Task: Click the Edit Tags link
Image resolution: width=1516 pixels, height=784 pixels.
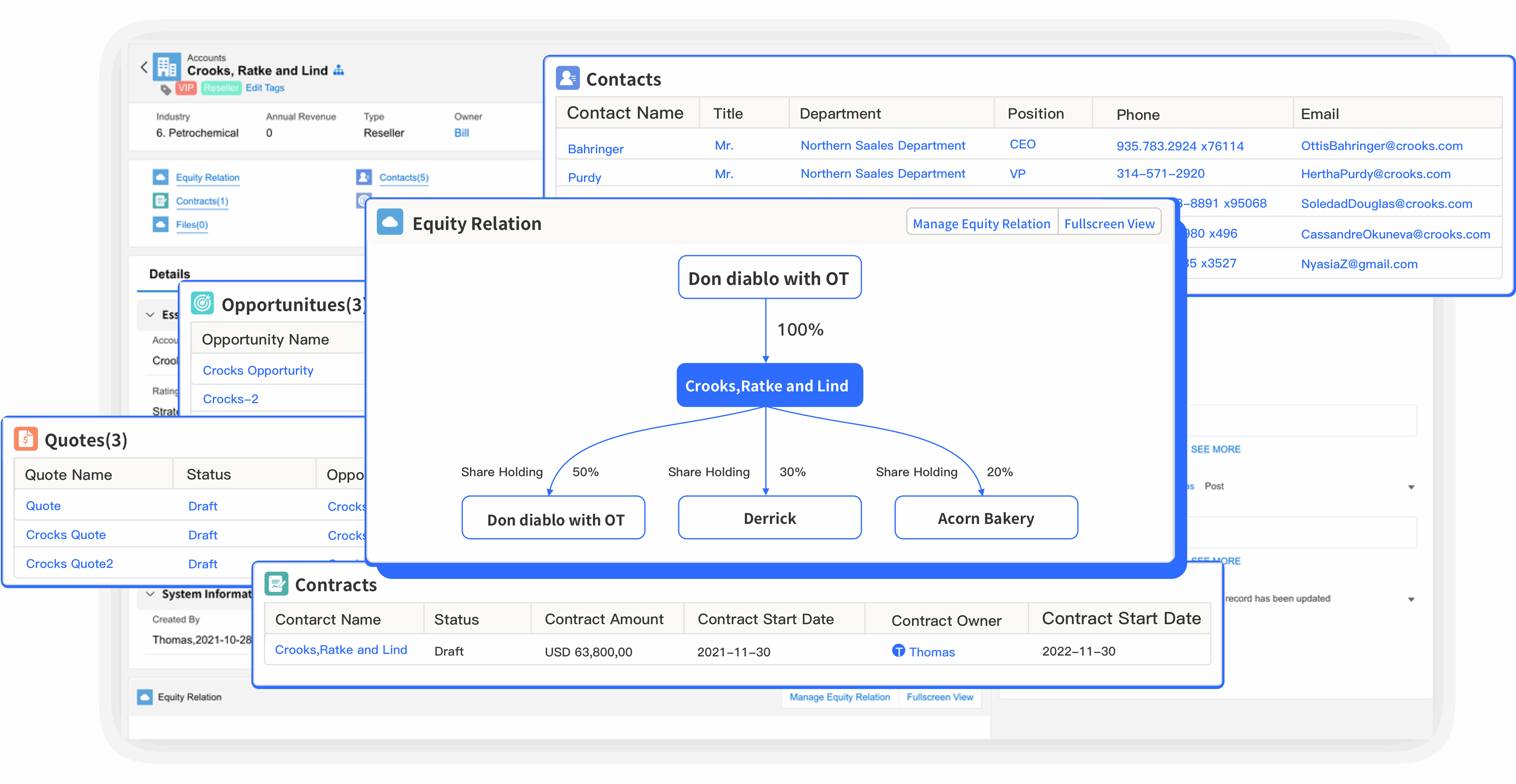Action: coord(265,88)
